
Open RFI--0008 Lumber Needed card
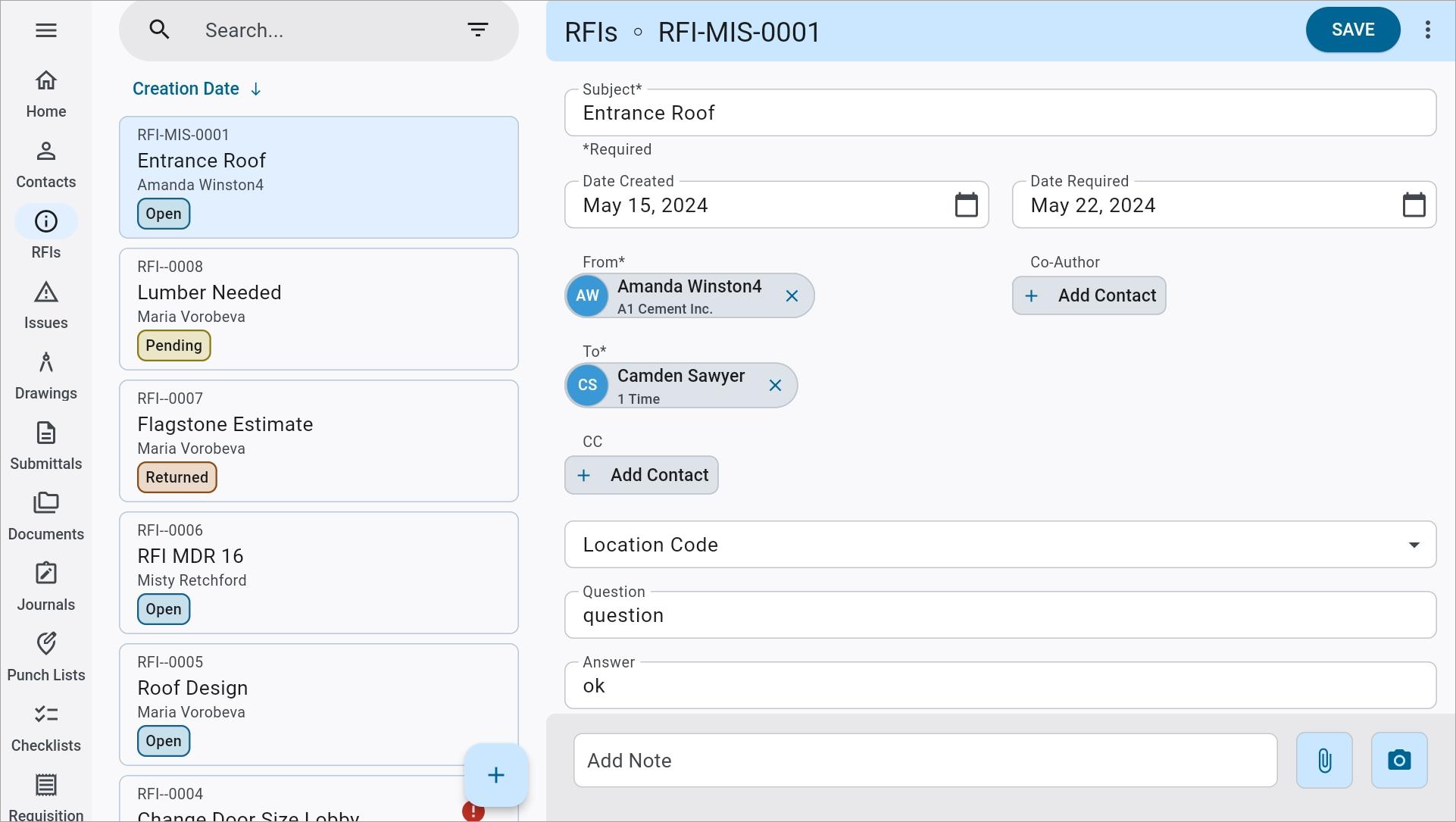click(319, 309)
